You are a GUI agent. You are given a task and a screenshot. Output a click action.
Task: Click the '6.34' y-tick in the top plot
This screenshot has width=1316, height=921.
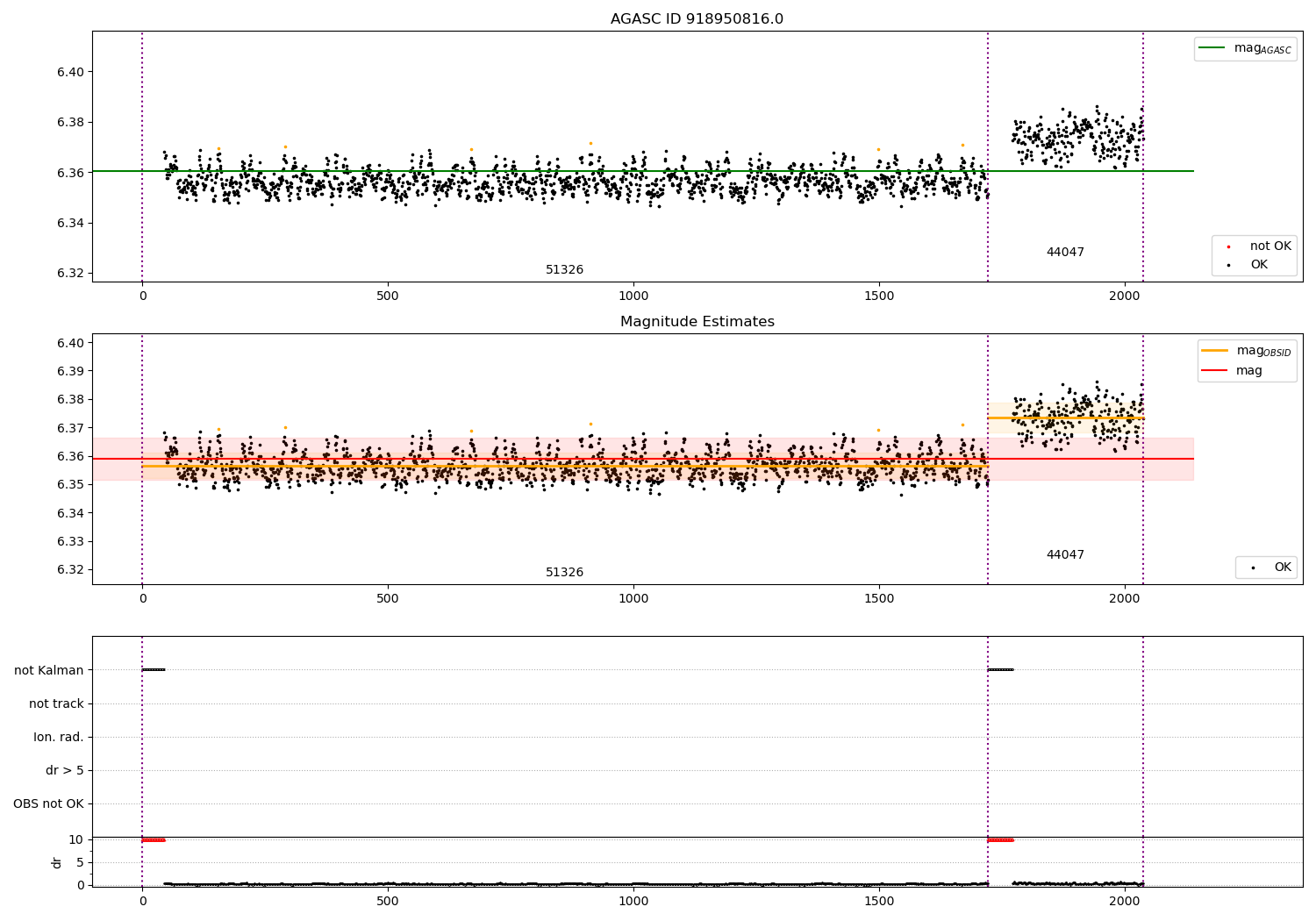coord(70,223)
